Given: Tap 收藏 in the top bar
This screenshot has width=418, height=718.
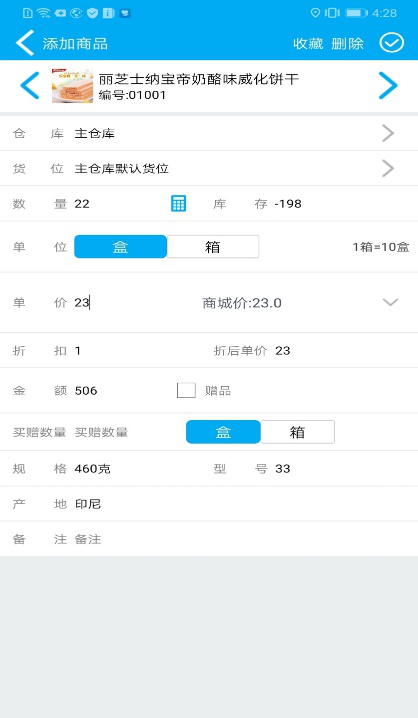Looking at the screenshot, I should (308, 44).
